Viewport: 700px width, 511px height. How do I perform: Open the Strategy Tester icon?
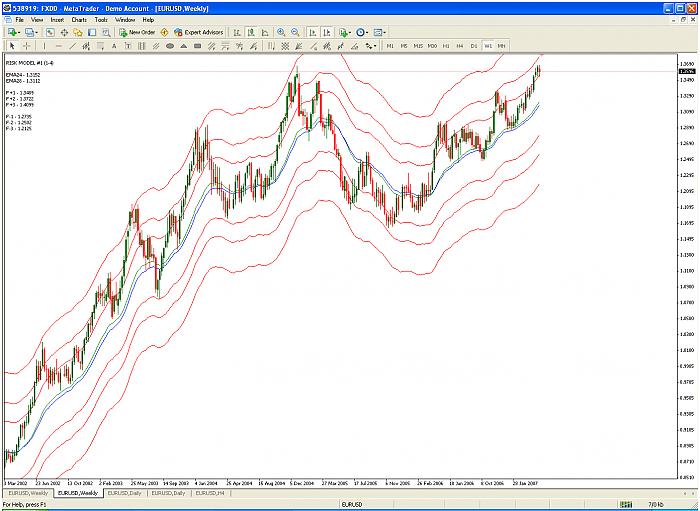coord(106,32)
